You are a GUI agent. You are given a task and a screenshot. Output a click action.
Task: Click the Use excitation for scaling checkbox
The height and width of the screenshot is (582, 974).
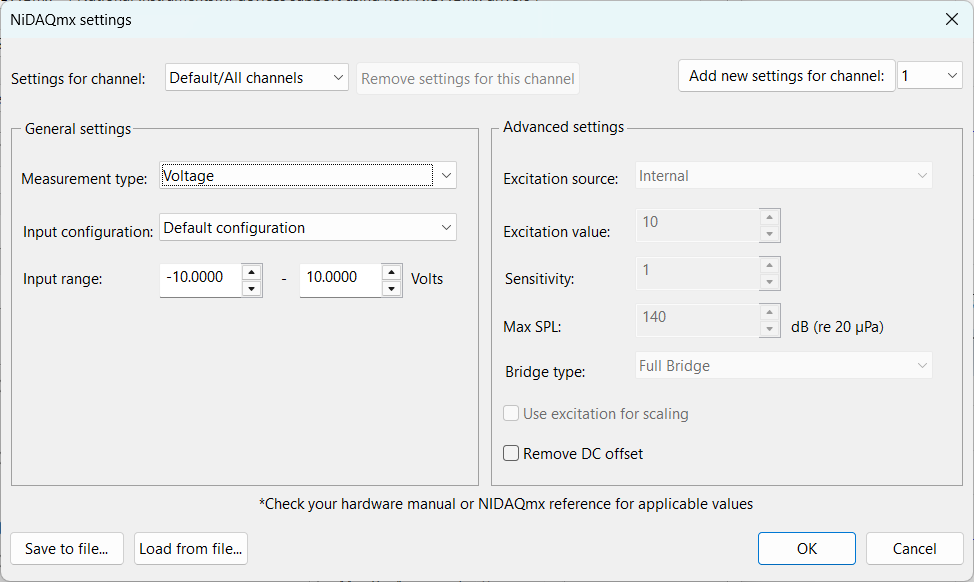[512, 414]
